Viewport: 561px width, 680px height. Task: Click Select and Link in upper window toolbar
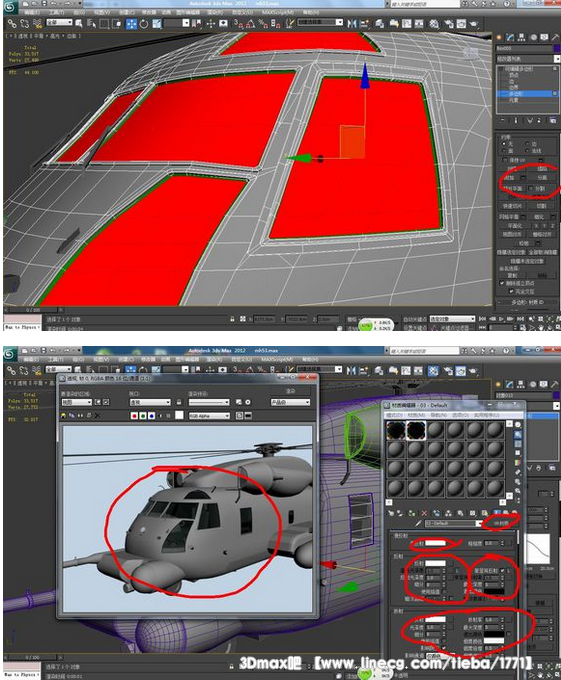[12, 23]
